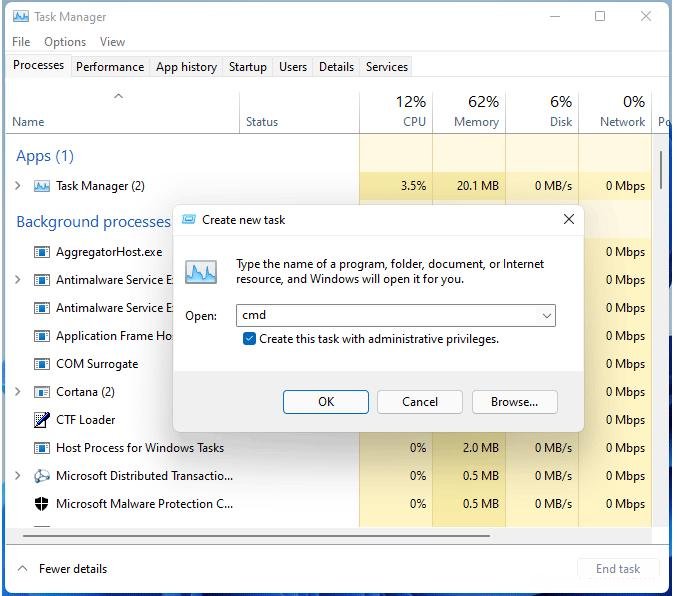Switch to the Services tab
This screenshot has height=596, width=678.
pyautogui.click(x=387, y=67)
